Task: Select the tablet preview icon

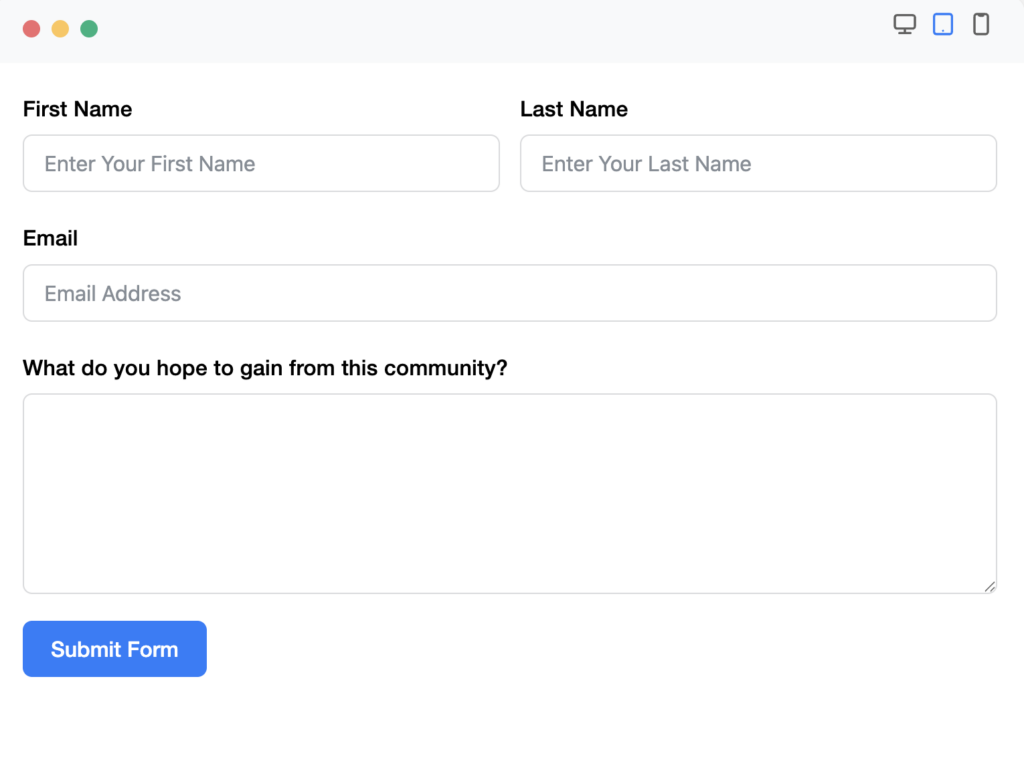Action: [x=942, y=23]
